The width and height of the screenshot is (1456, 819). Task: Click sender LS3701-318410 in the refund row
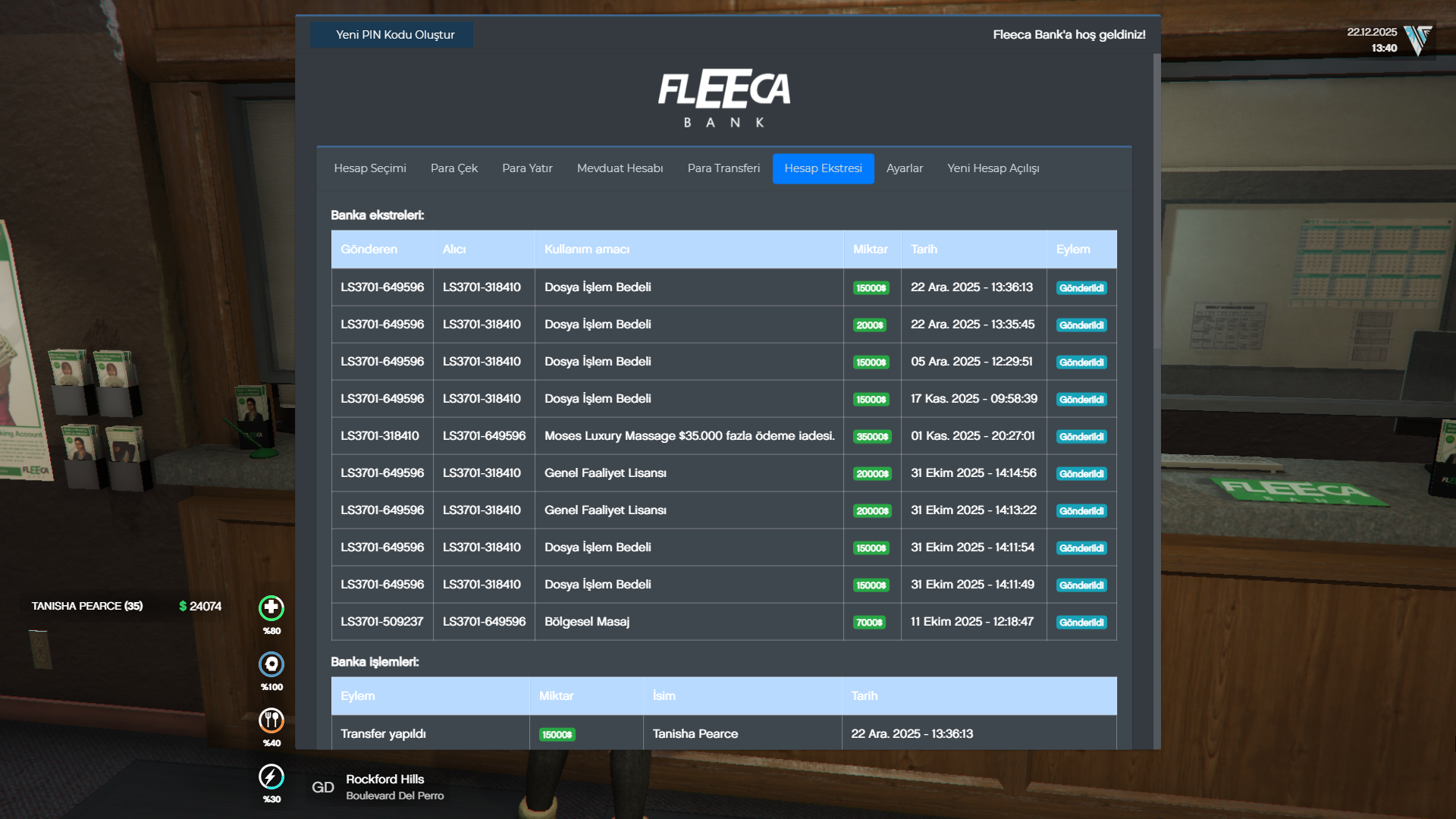tap(380, 436)
